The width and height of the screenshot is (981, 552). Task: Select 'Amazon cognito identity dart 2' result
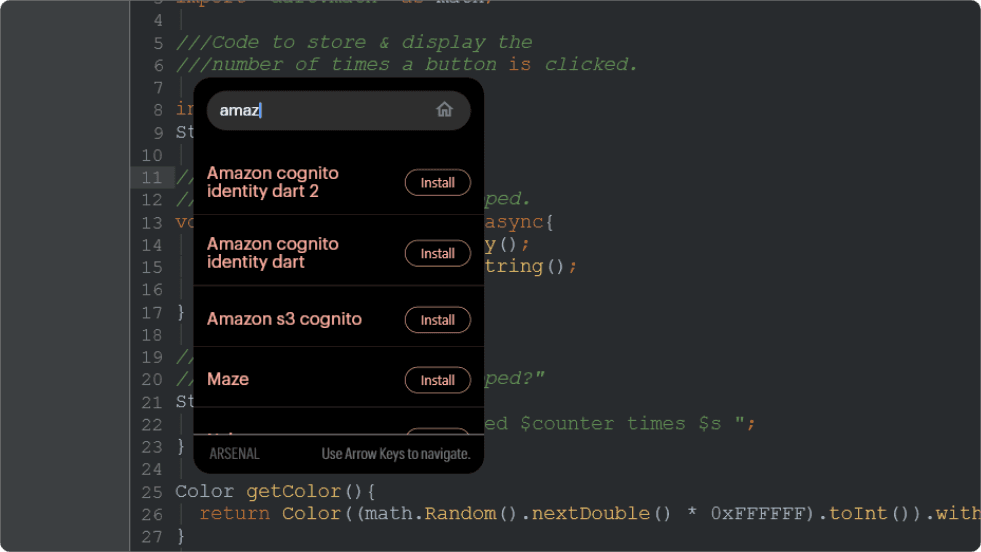pyautogui.click(x=273, y=182)
